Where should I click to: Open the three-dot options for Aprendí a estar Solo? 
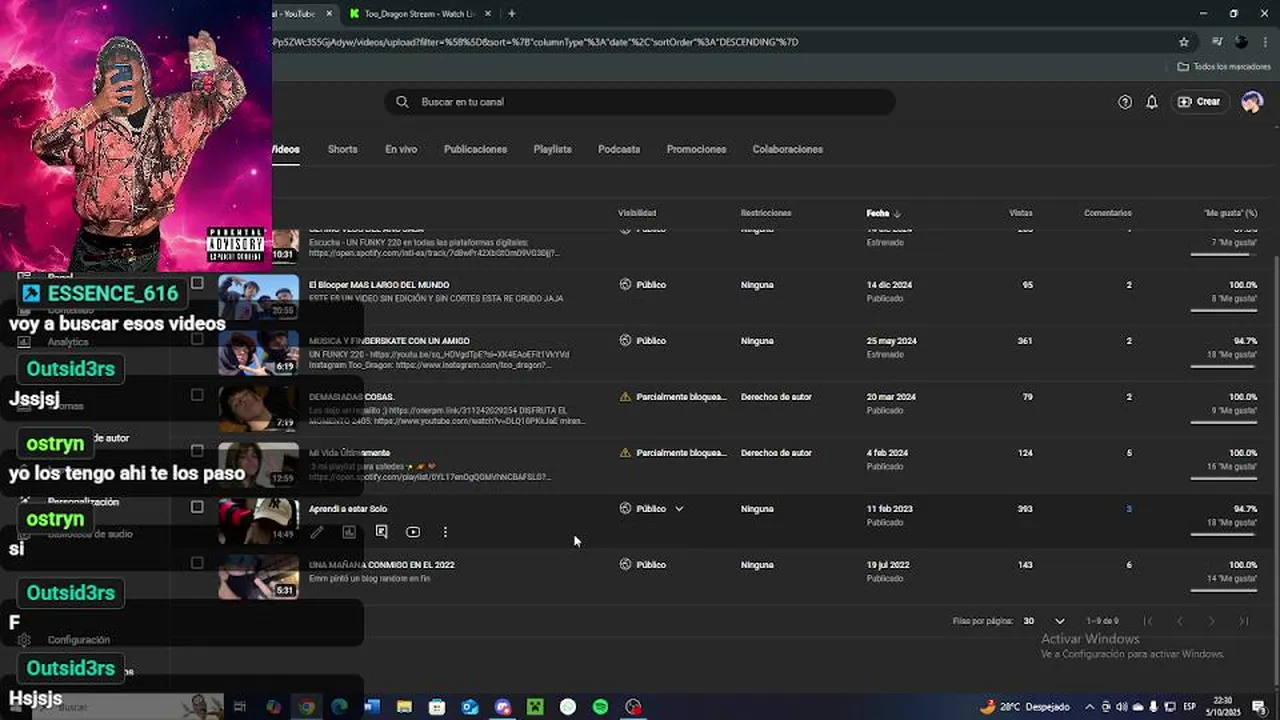[445, 533]
